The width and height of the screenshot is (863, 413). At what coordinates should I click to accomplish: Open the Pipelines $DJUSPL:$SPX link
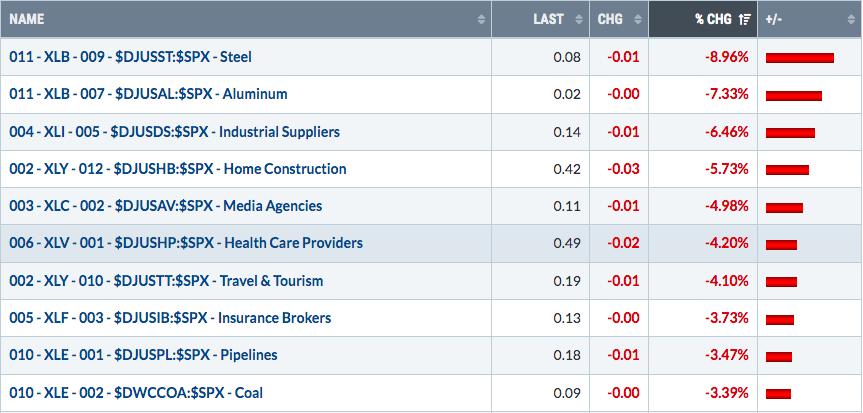[x=143, y=355]
